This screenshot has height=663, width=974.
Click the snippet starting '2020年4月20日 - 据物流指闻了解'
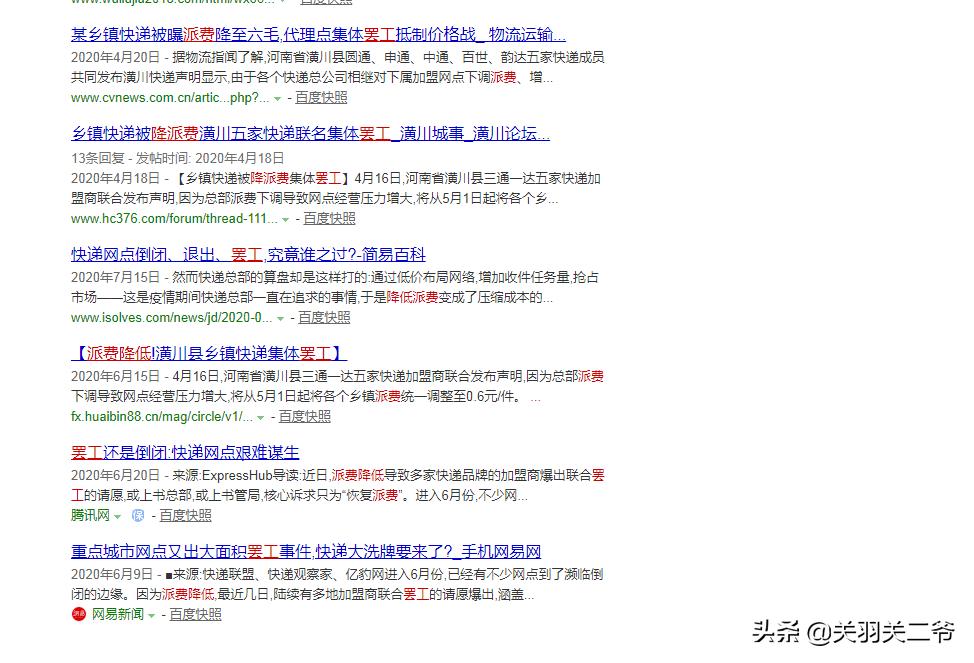click(x=337, y=67)
